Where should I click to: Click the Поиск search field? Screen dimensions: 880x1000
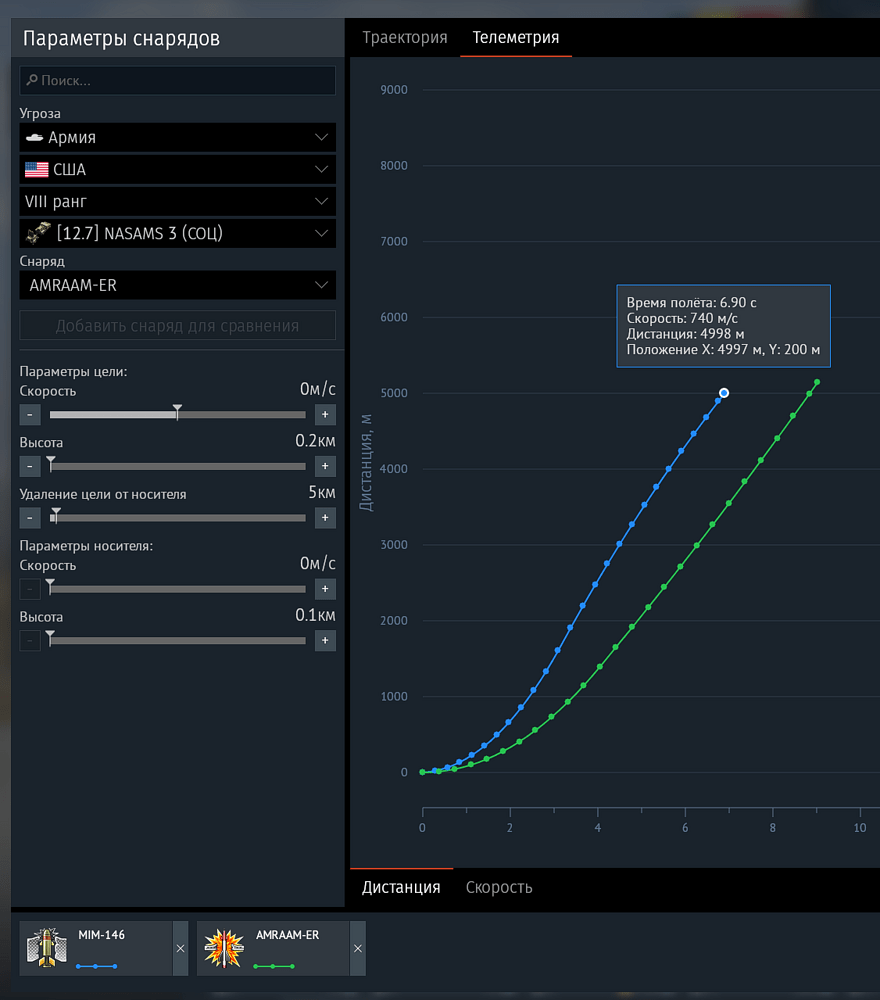click(x=178, y=80)
